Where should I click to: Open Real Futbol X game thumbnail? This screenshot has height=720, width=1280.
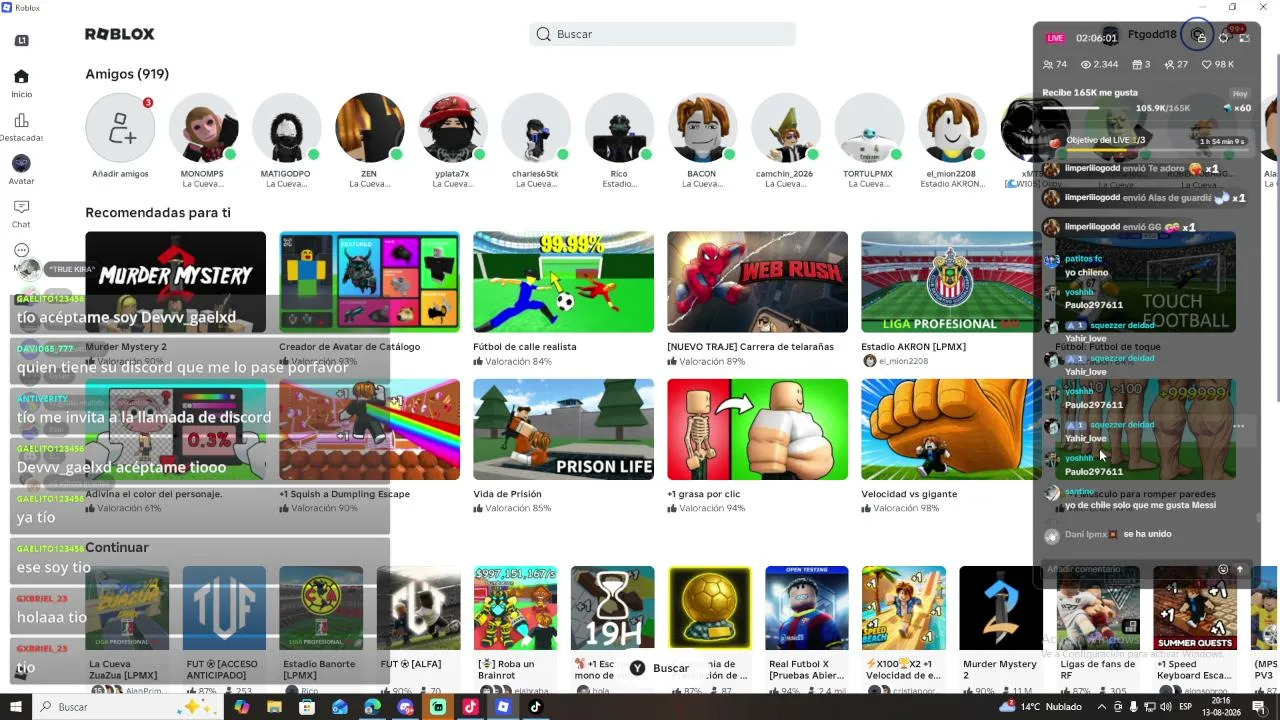coord(807,608)
